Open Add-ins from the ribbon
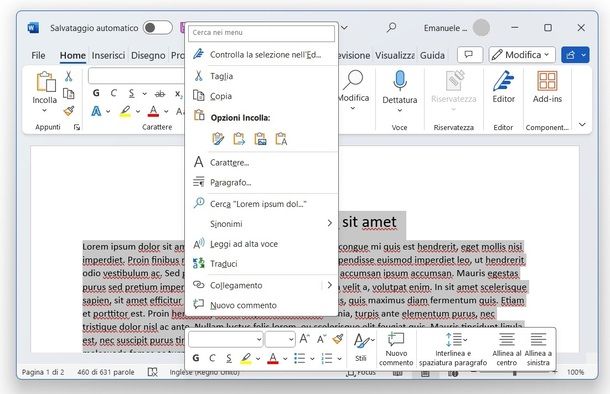This screenshot has width=610, height=394. point(547,86)
